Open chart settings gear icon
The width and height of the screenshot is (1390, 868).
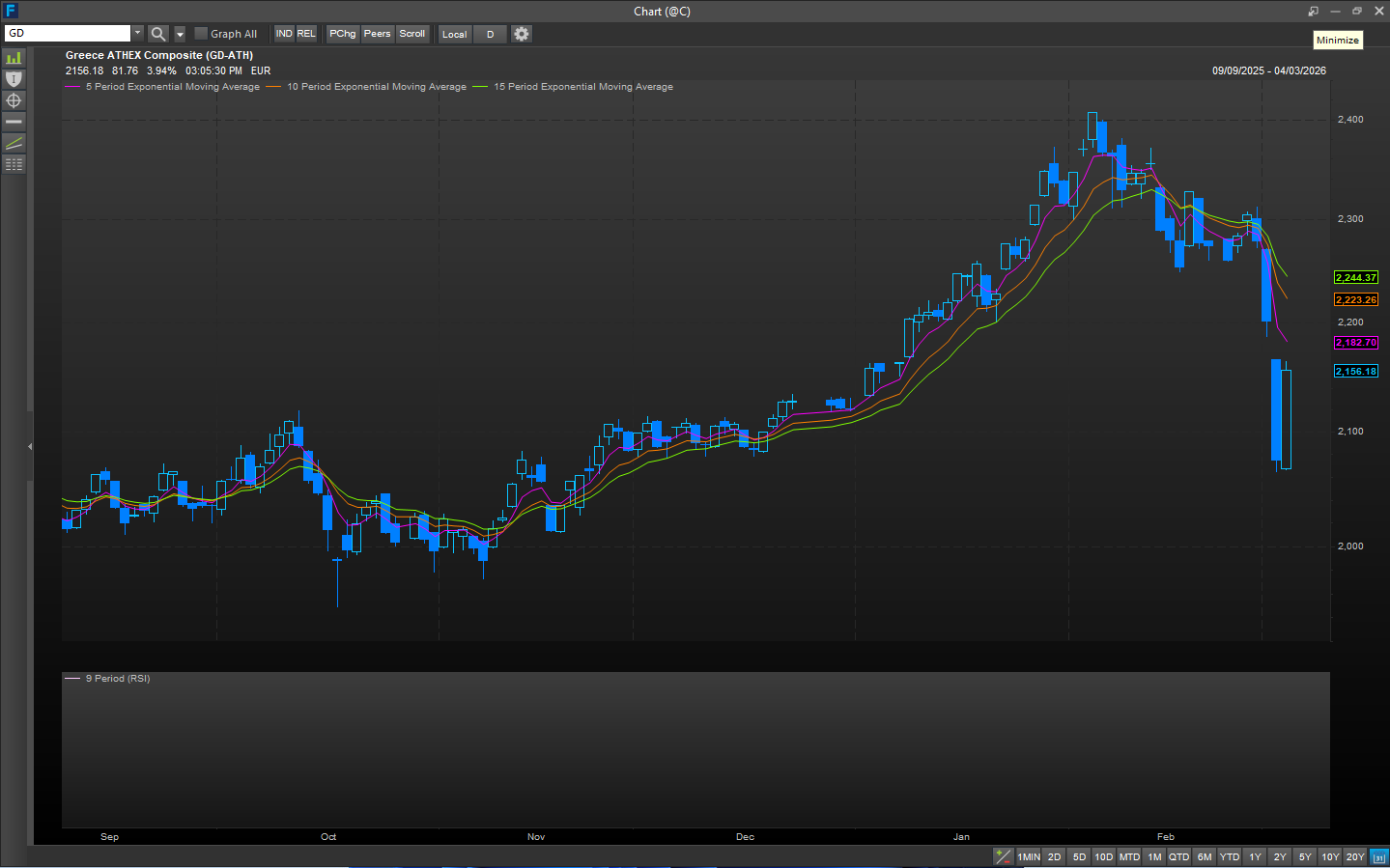point(522,34)
